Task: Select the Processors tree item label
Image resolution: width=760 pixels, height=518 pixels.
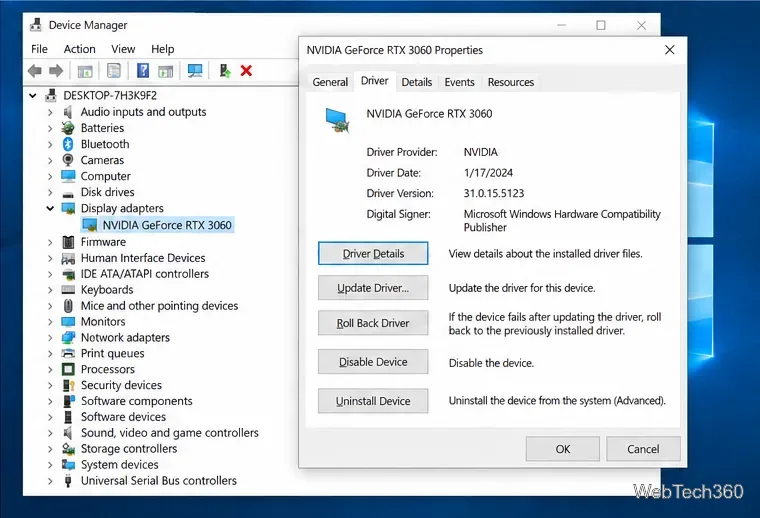Action: pos(108,369)
